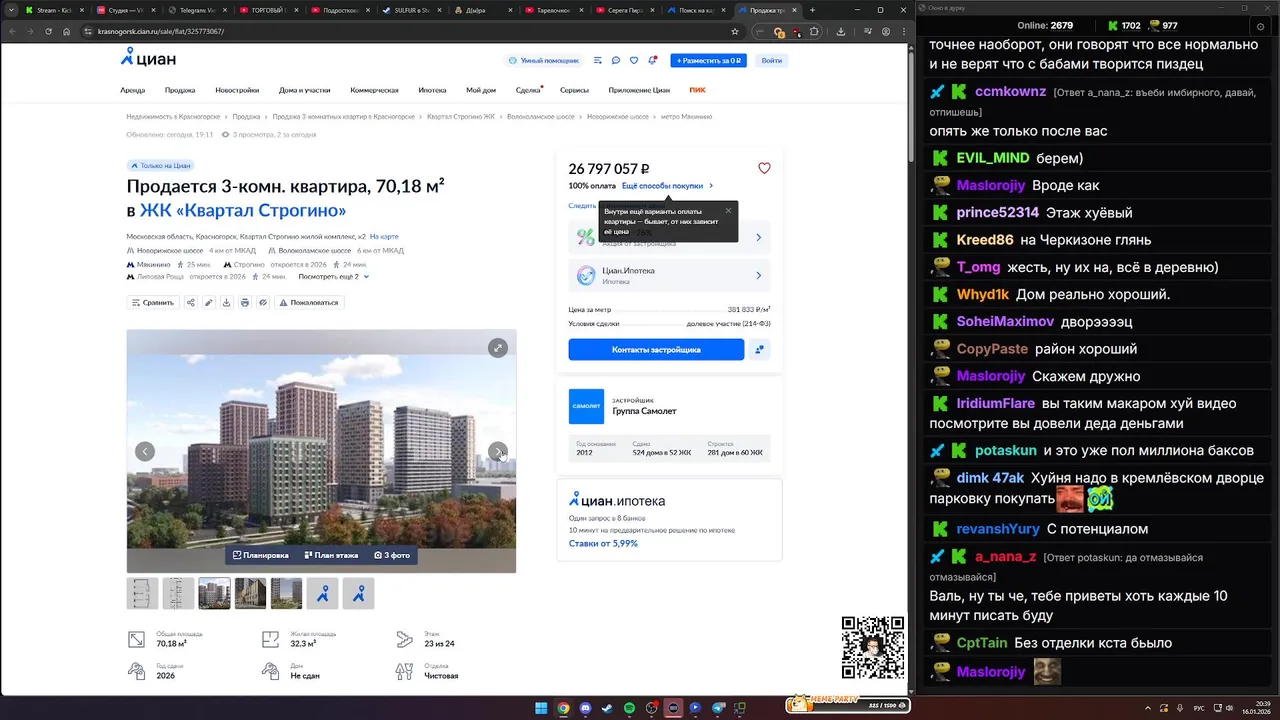Open notifications bell icon in Cian header
The width and height of the screenshot is (1280, 720).
click(652, 61)
